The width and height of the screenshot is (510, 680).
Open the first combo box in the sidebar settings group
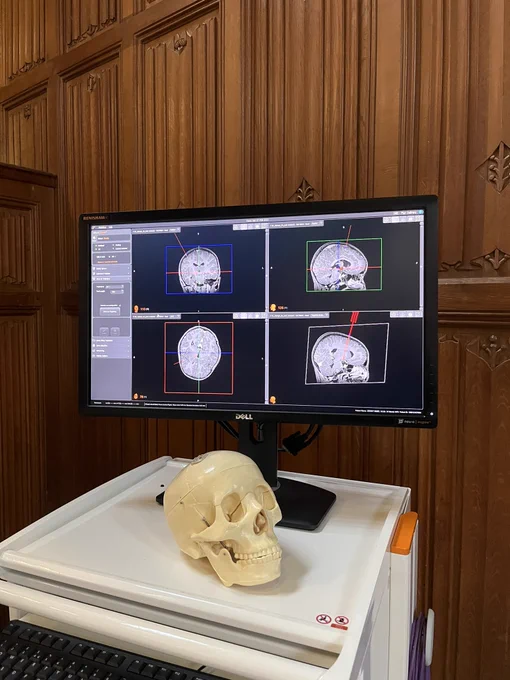pyautogui.click(x=115, y=286)
